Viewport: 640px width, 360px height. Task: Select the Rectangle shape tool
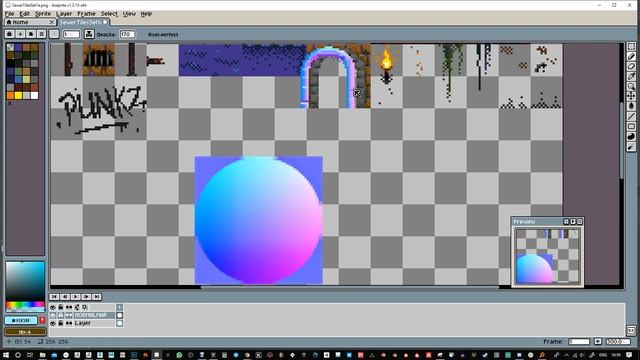(x=631, y=127)
